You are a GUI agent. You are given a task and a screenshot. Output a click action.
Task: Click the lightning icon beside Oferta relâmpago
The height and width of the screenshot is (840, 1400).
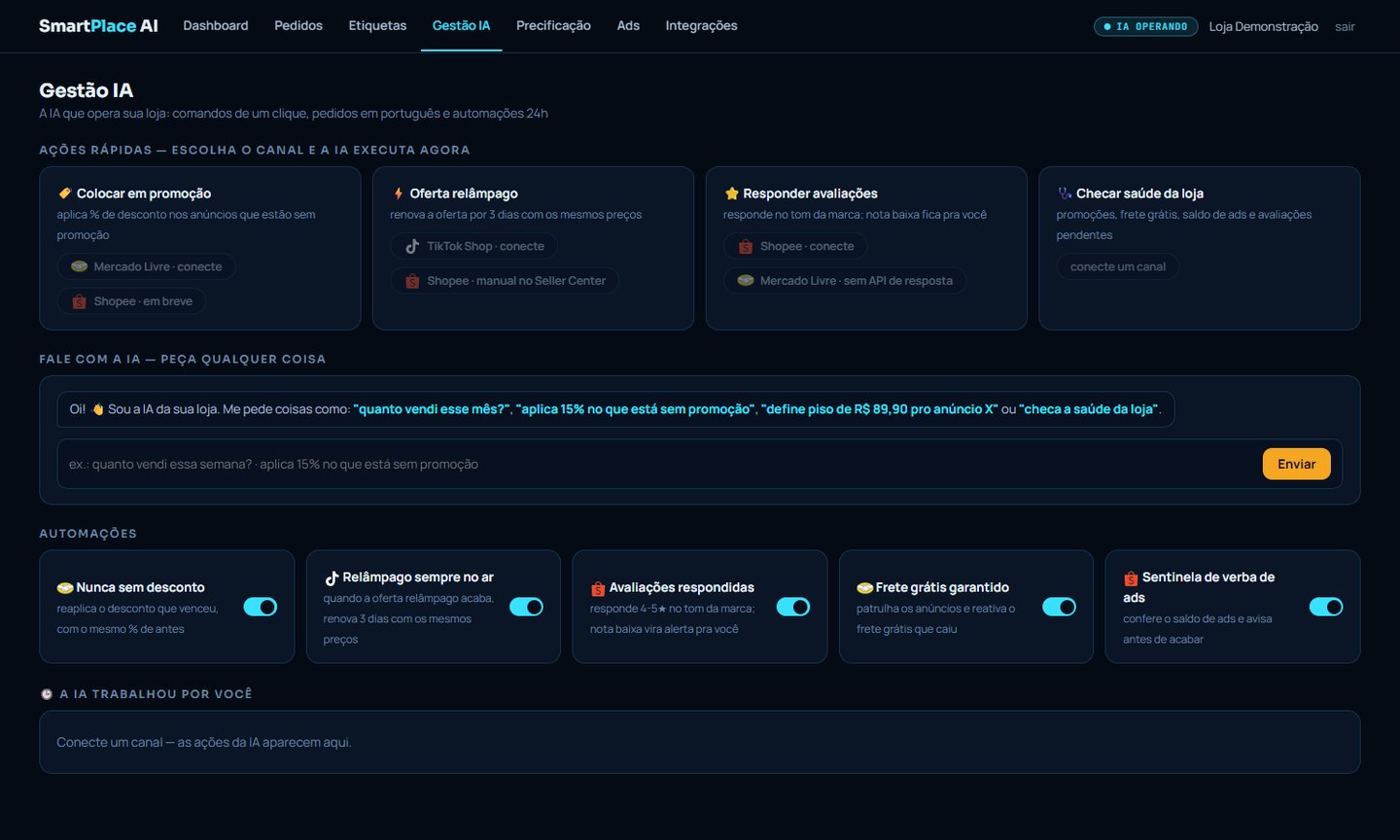click(398, 193)
